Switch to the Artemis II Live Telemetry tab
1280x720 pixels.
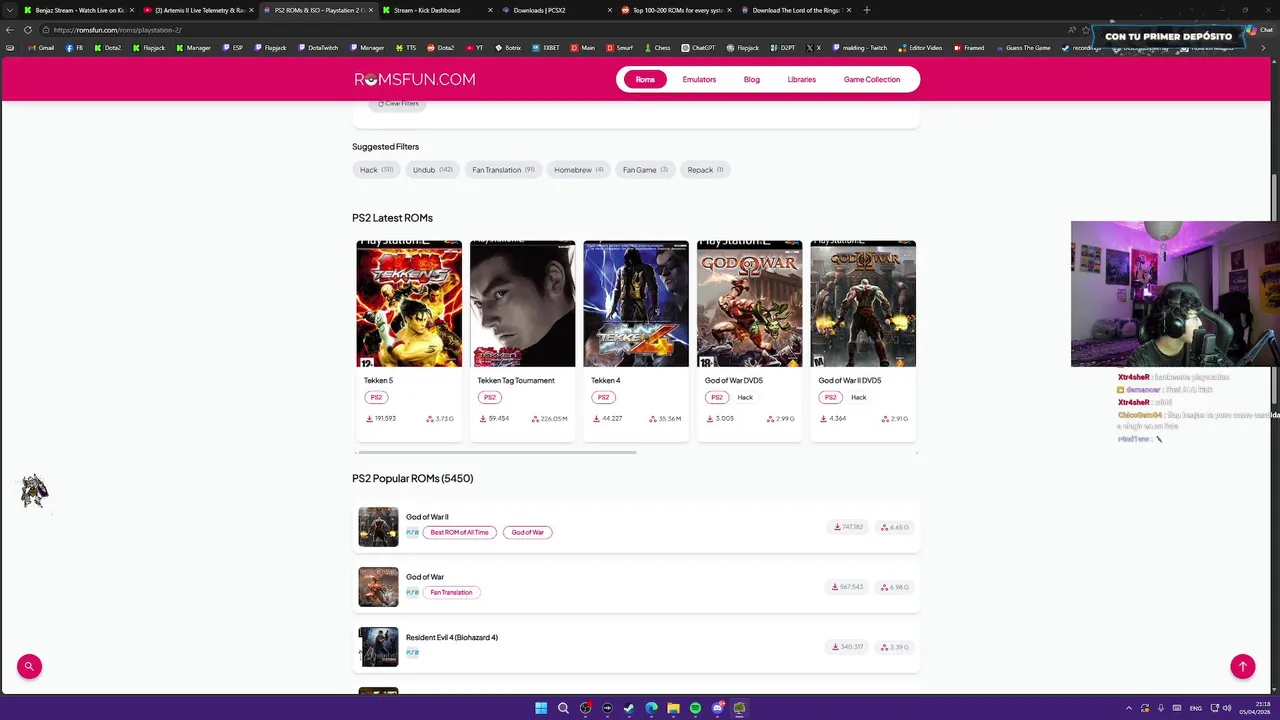(197, 10)
